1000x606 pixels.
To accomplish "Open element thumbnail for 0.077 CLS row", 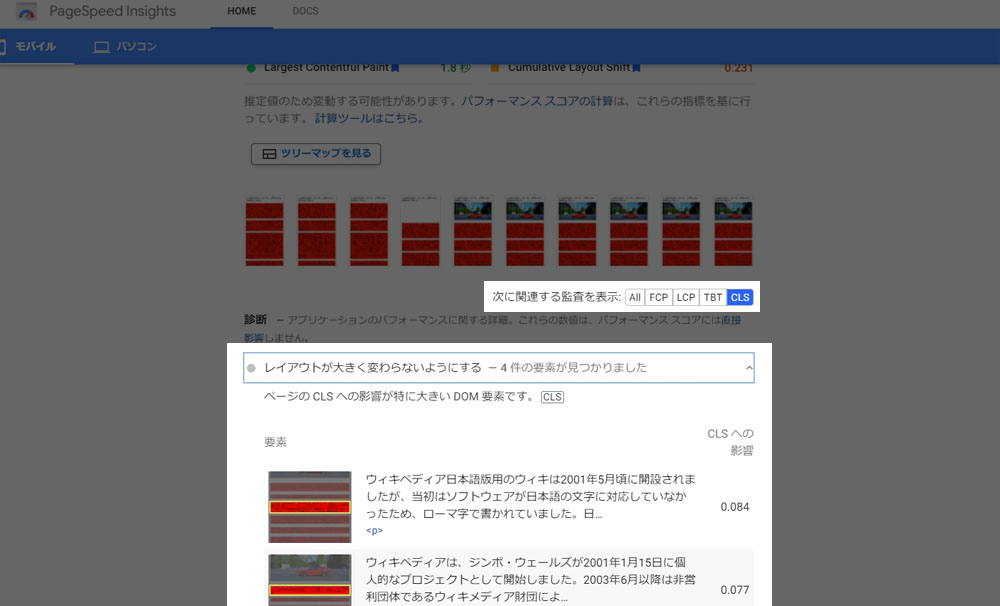I will [x=310, y=580].
